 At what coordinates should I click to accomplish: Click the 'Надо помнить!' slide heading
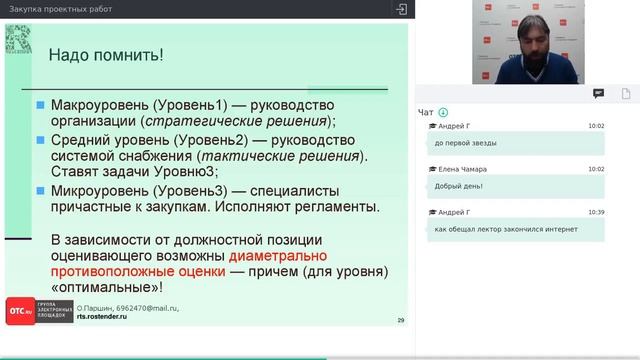106,55
